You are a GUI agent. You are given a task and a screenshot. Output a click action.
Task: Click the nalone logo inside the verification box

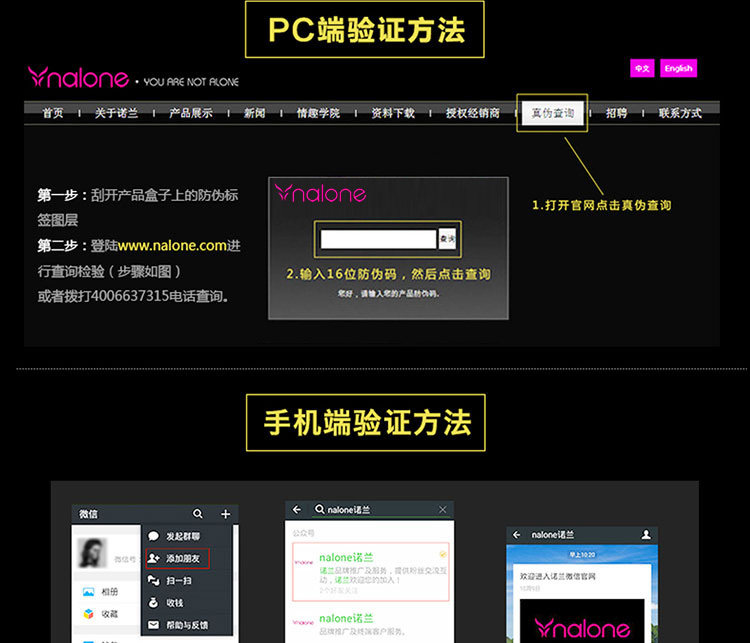point(321,193)
